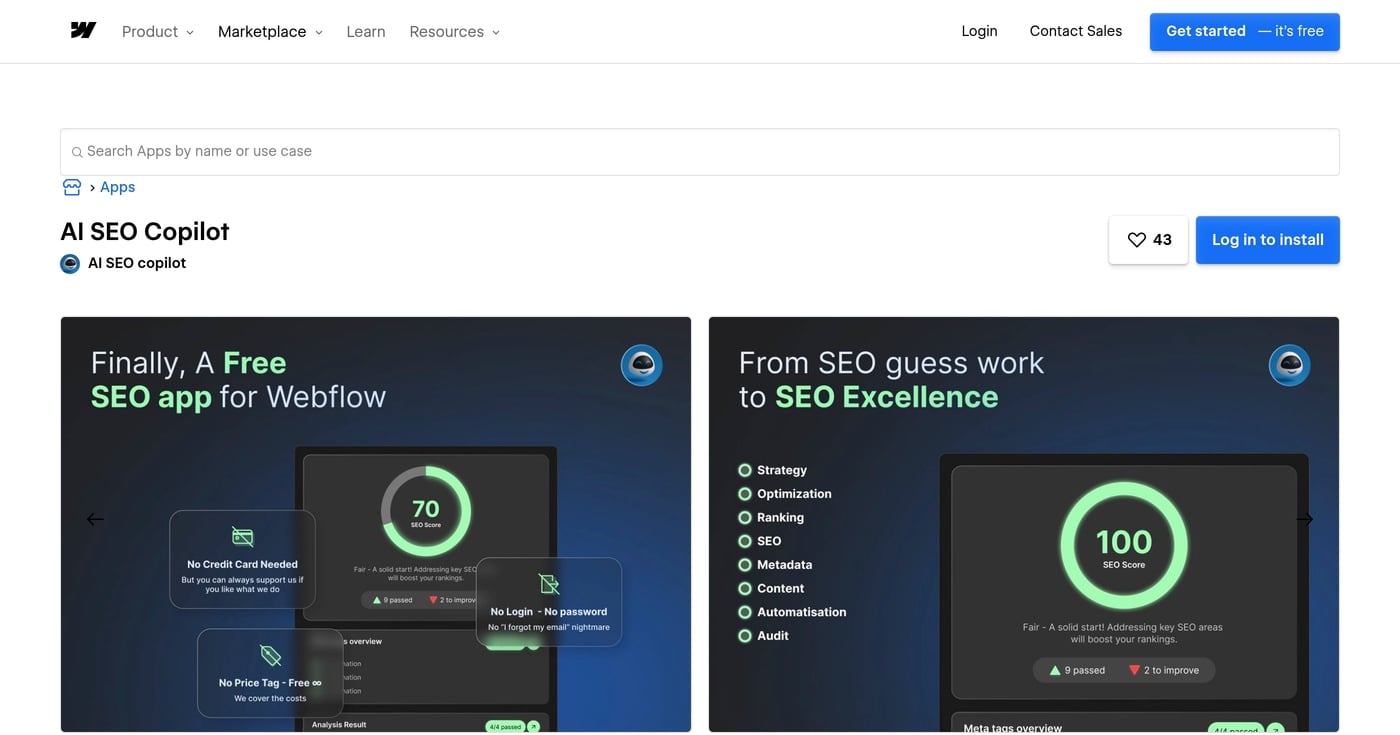Click the 2 to improve indicator on second slide
This screenshot has height=735, width=1400.
point(1163,670)
